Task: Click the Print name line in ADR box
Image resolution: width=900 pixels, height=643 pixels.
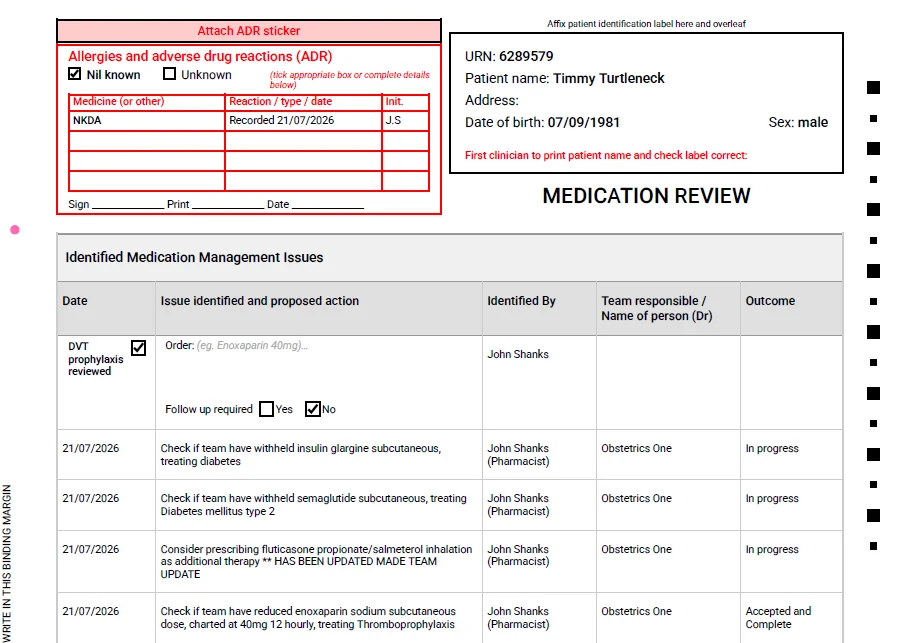Action: point(228,204)
